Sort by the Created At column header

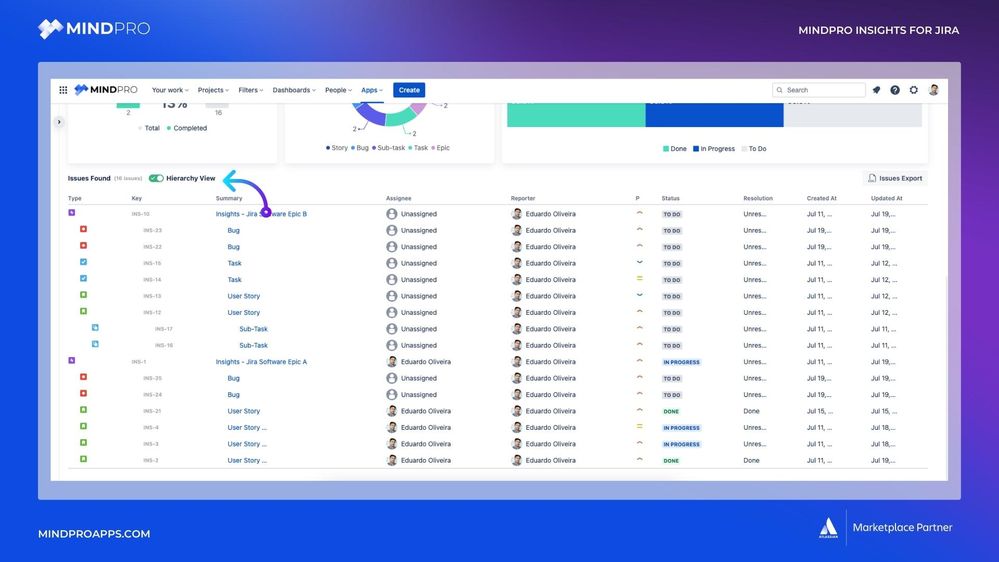click(x=821, y=198)
